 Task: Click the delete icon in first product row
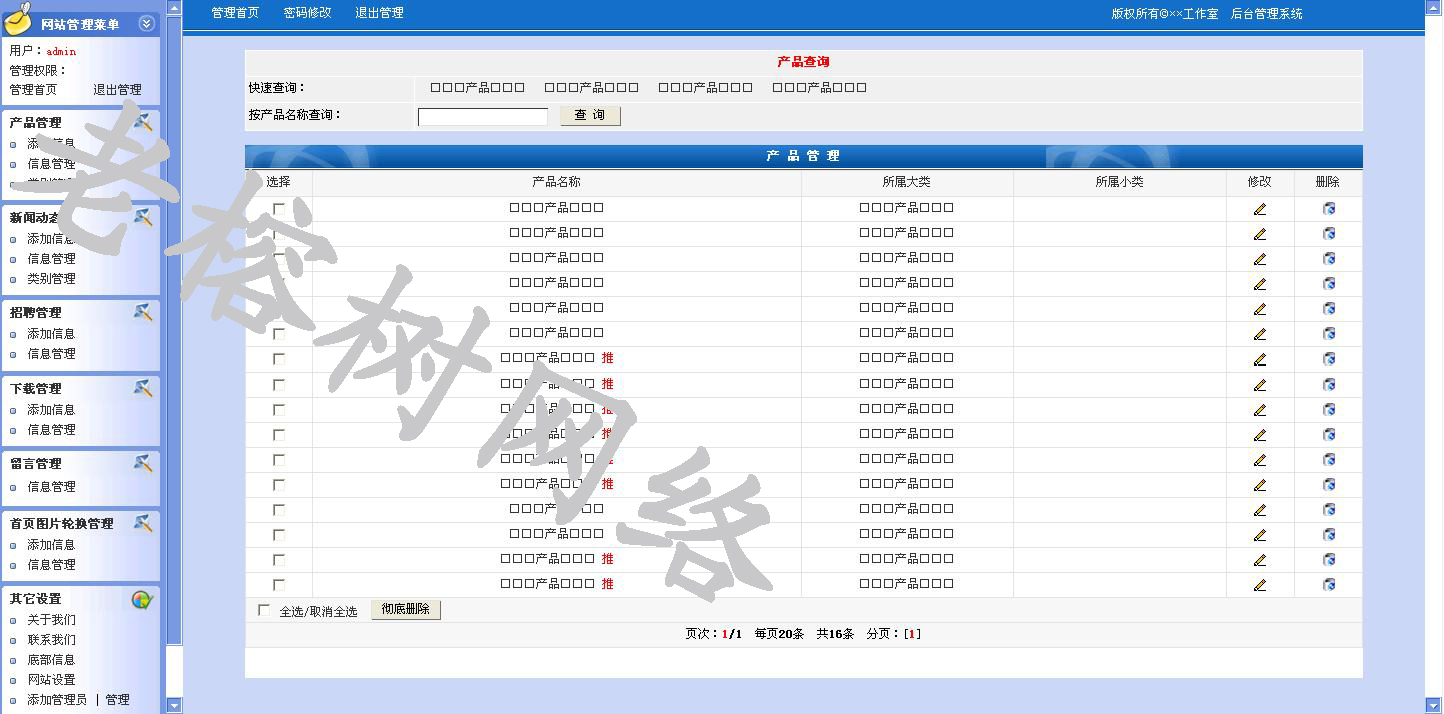pyautogui.click(x=1328, y=209)
